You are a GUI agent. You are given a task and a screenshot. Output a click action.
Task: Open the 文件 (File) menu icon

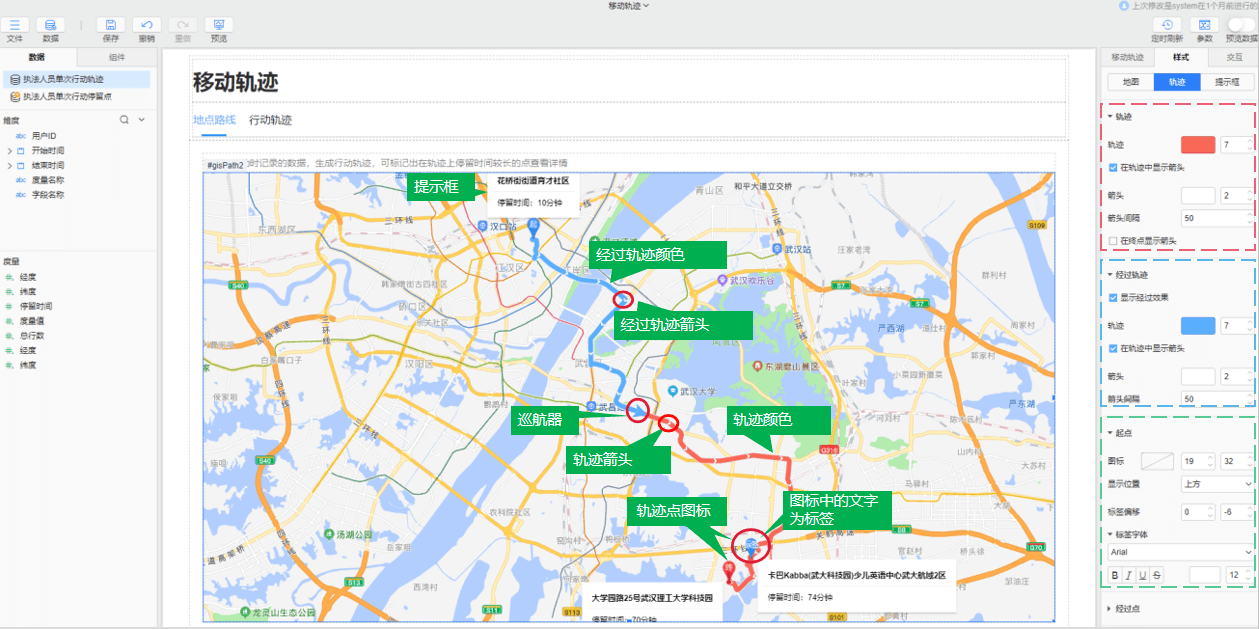coord(14,25)
